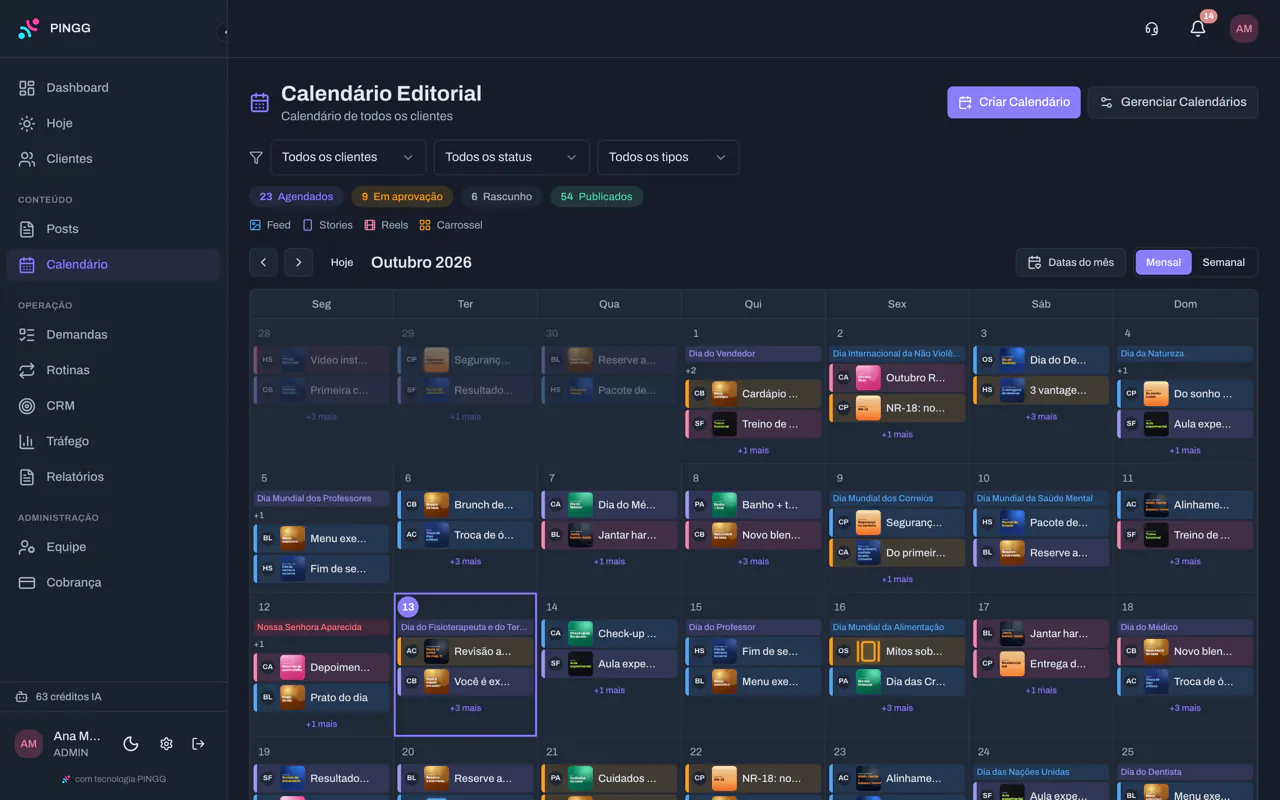Image resolution: width=1280 pixels, height=800 pixels.
Task: Click Gerenciar Calendários button
Action: coord(1173,102)
